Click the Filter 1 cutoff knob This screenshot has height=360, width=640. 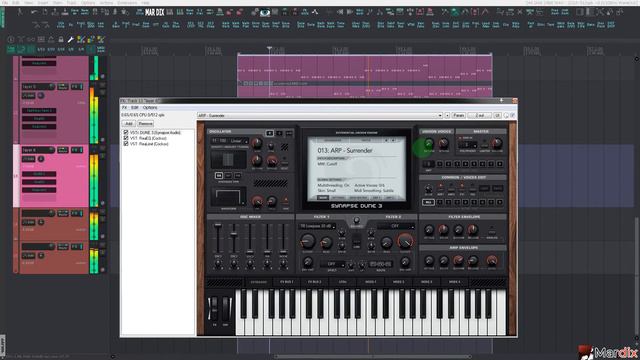308,242
